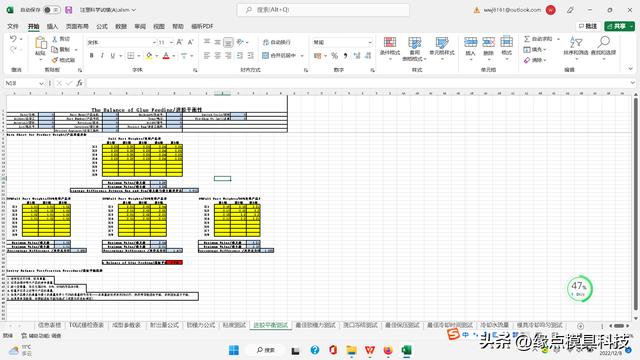This screenshot has height=360, width=640.
Task: Click Decrease Font Size icon
Action: [190, 42]
